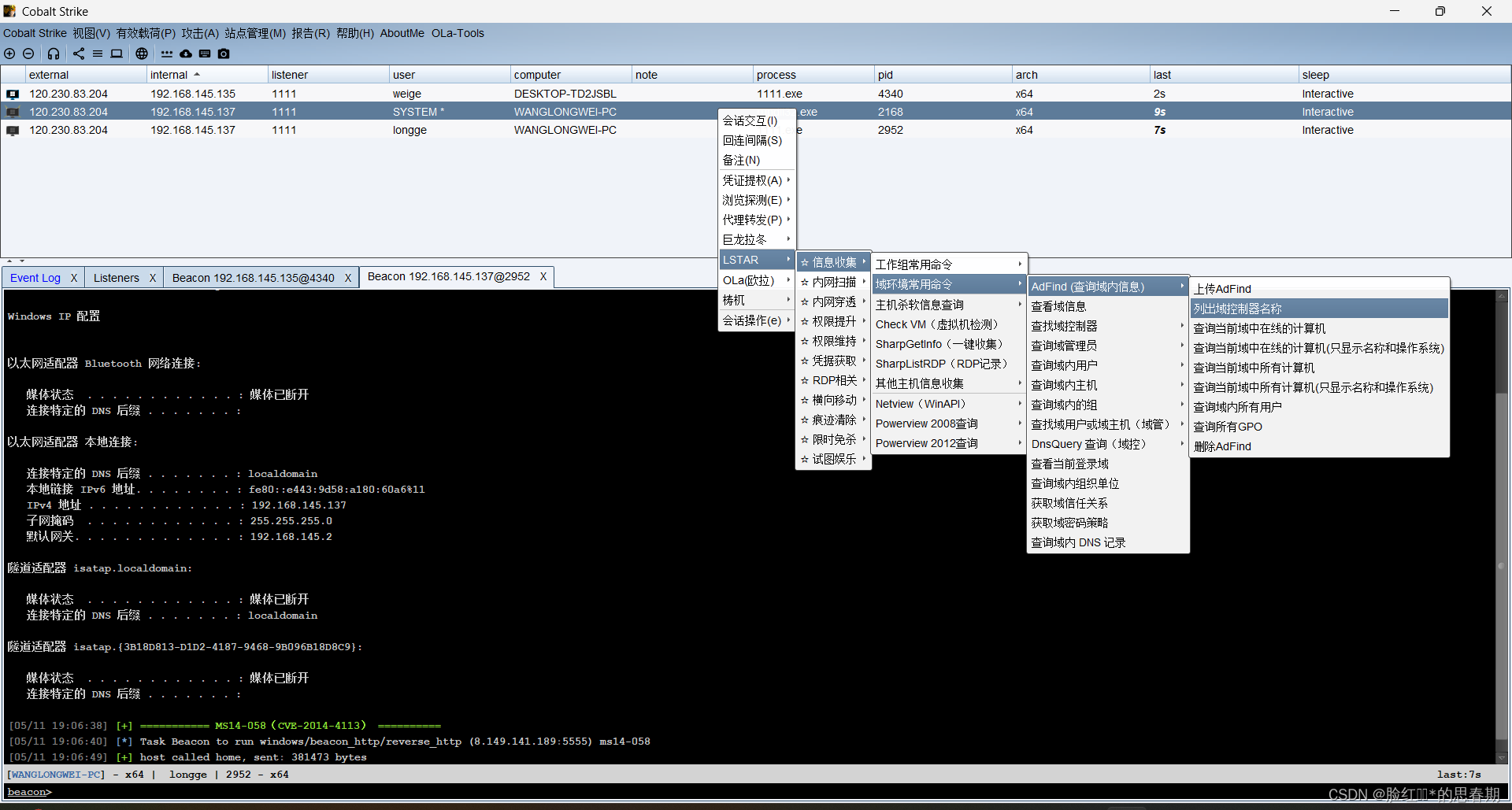The image size is (1512, 810).
Task: Click the beacon icon for SYSTEM * row
Action: [x=13, y=112]
